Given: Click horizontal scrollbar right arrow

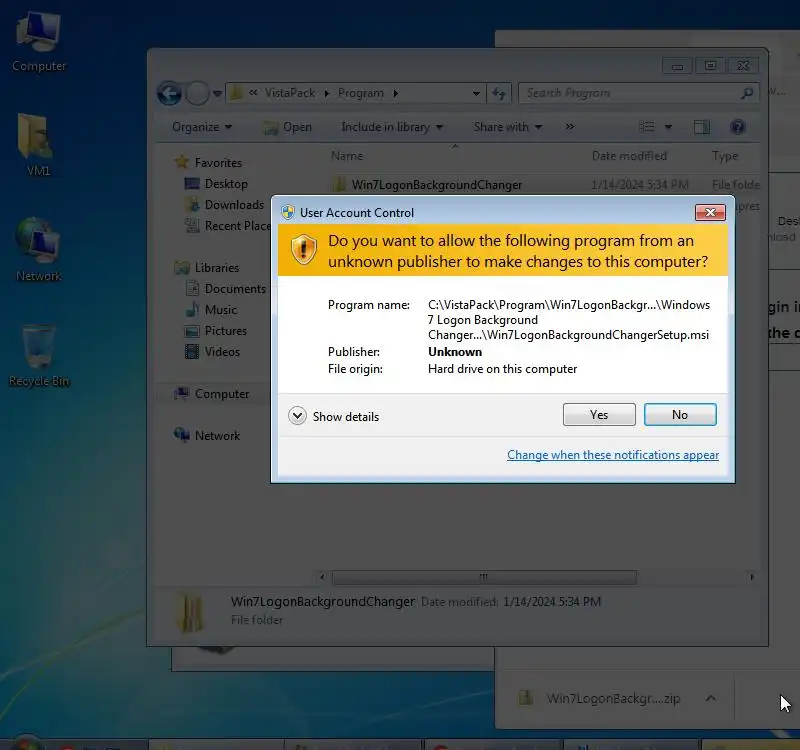Looking at the screenshot, I should coord(752,577).
